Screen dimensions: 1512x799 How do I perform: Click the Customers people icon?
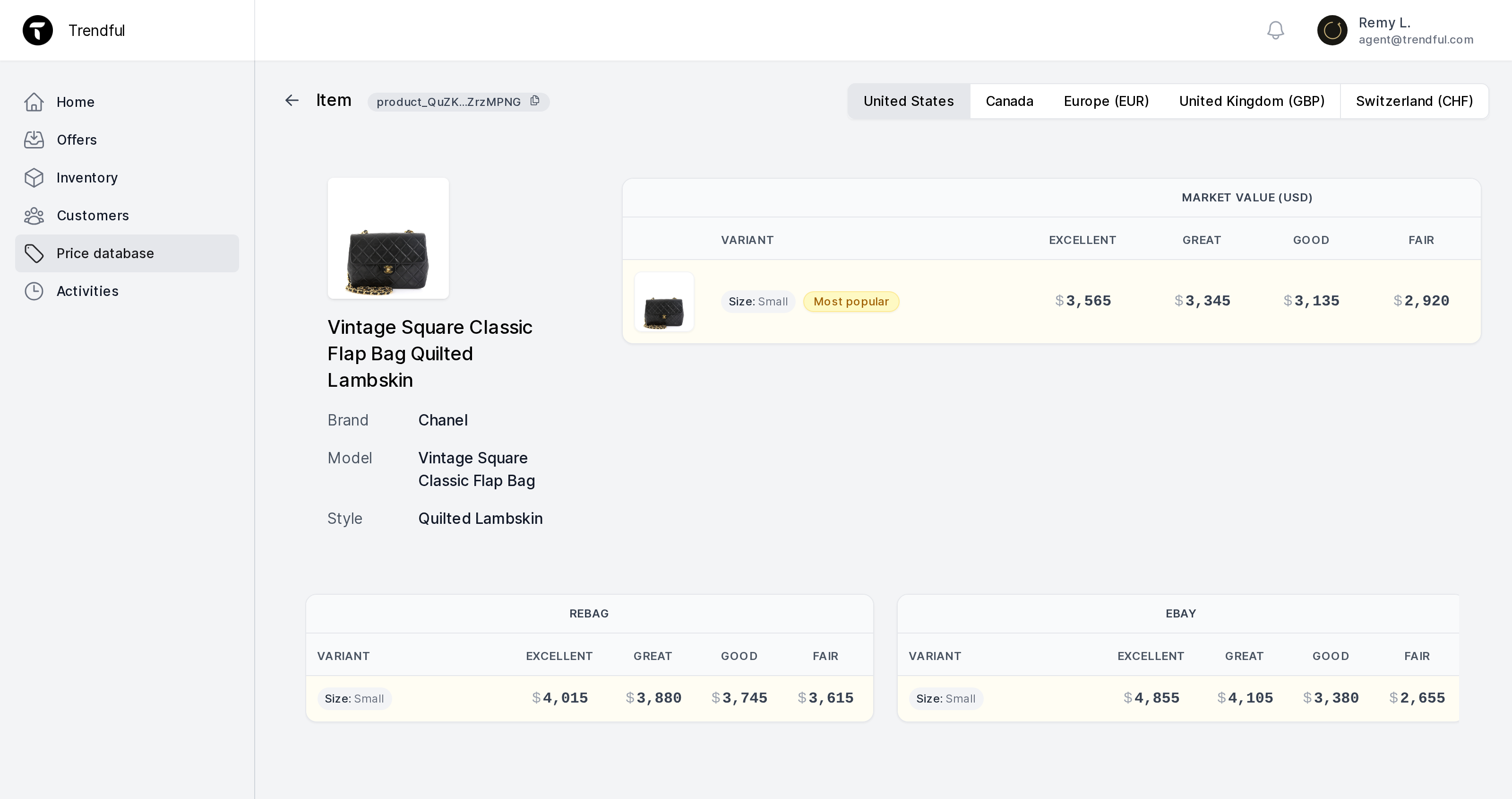(34, 216)
